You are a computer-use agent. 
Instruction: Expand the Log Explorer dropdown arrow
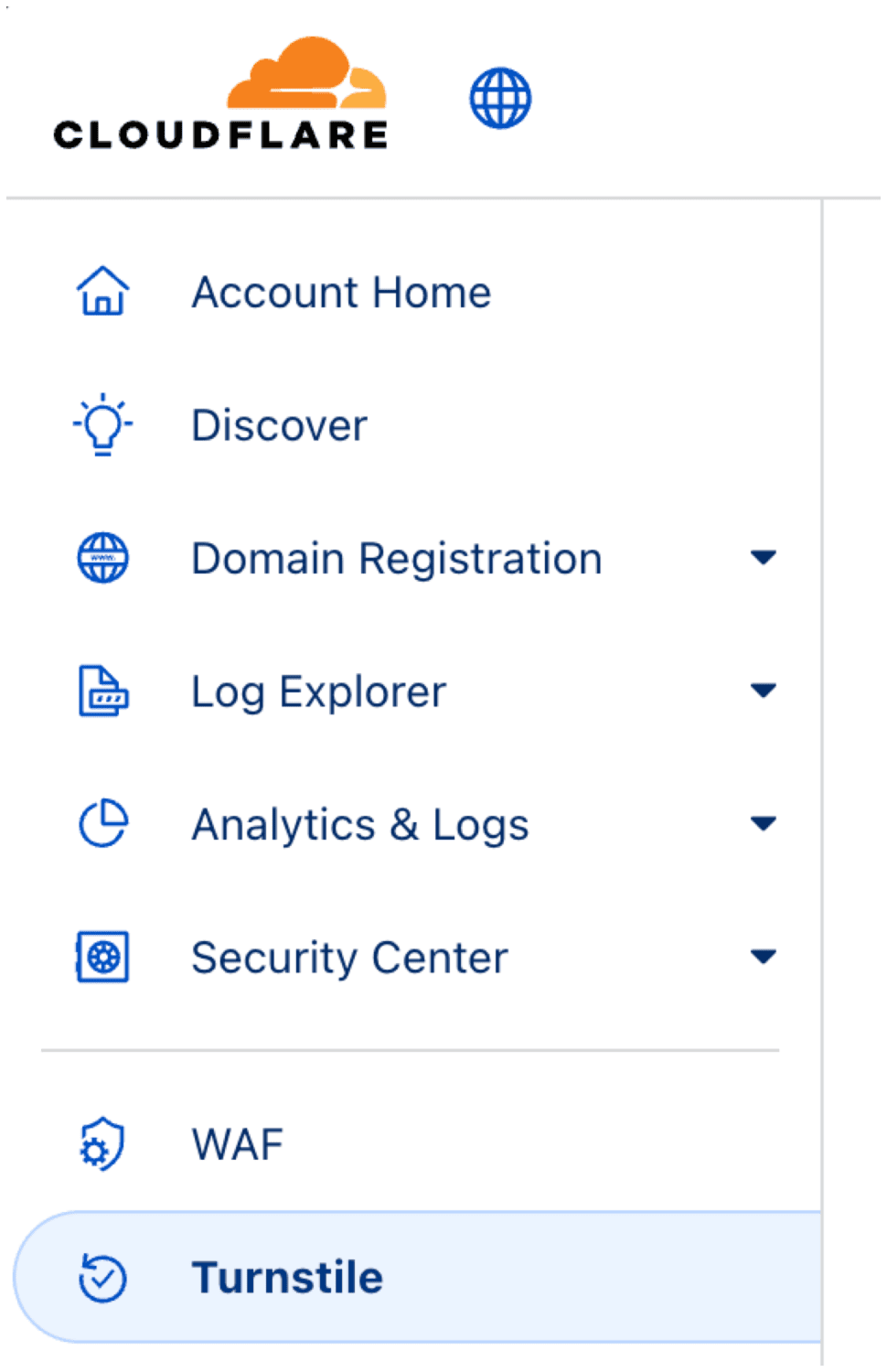click(x=763, y=690)
